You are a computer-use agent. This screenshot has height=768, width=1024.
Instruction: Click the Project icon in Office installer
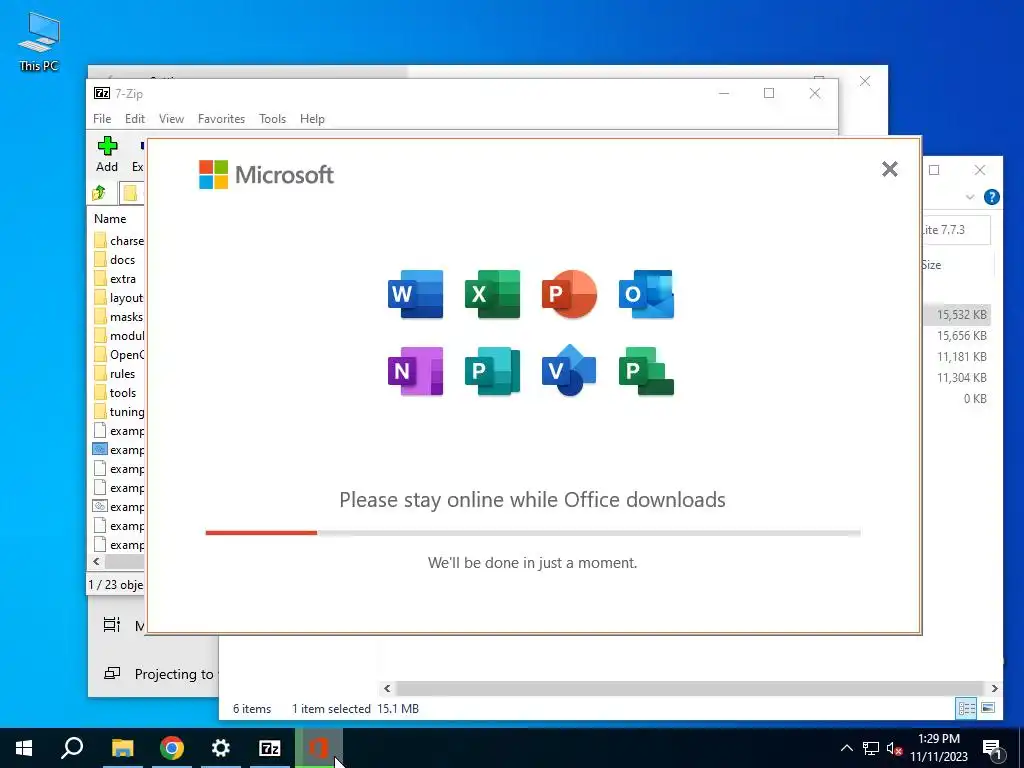[x=647, y=371]
